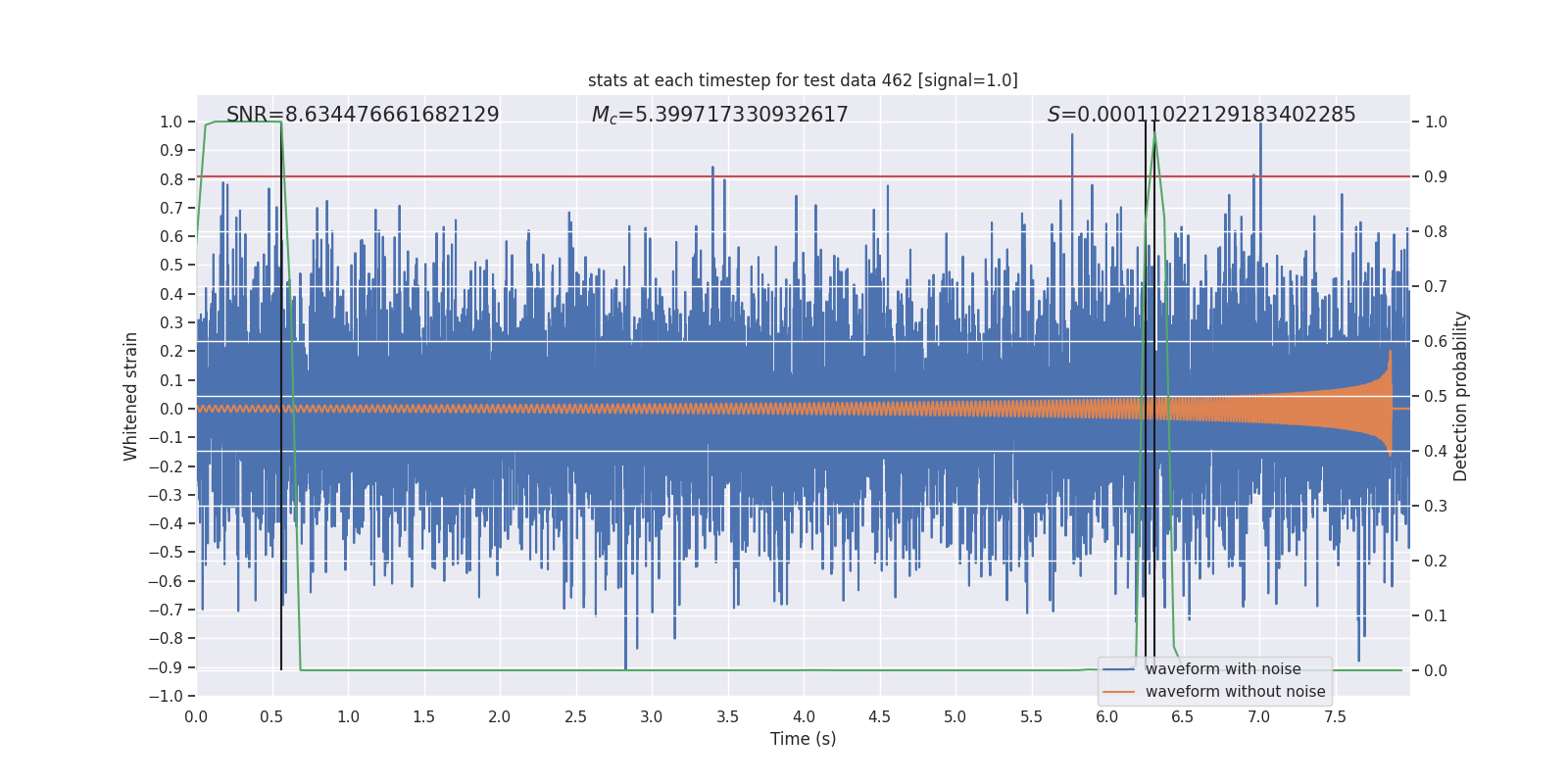Click the x-axis tick label 0.5
This screenshot has height=784, width=1568.
click(x=272, y=717)
